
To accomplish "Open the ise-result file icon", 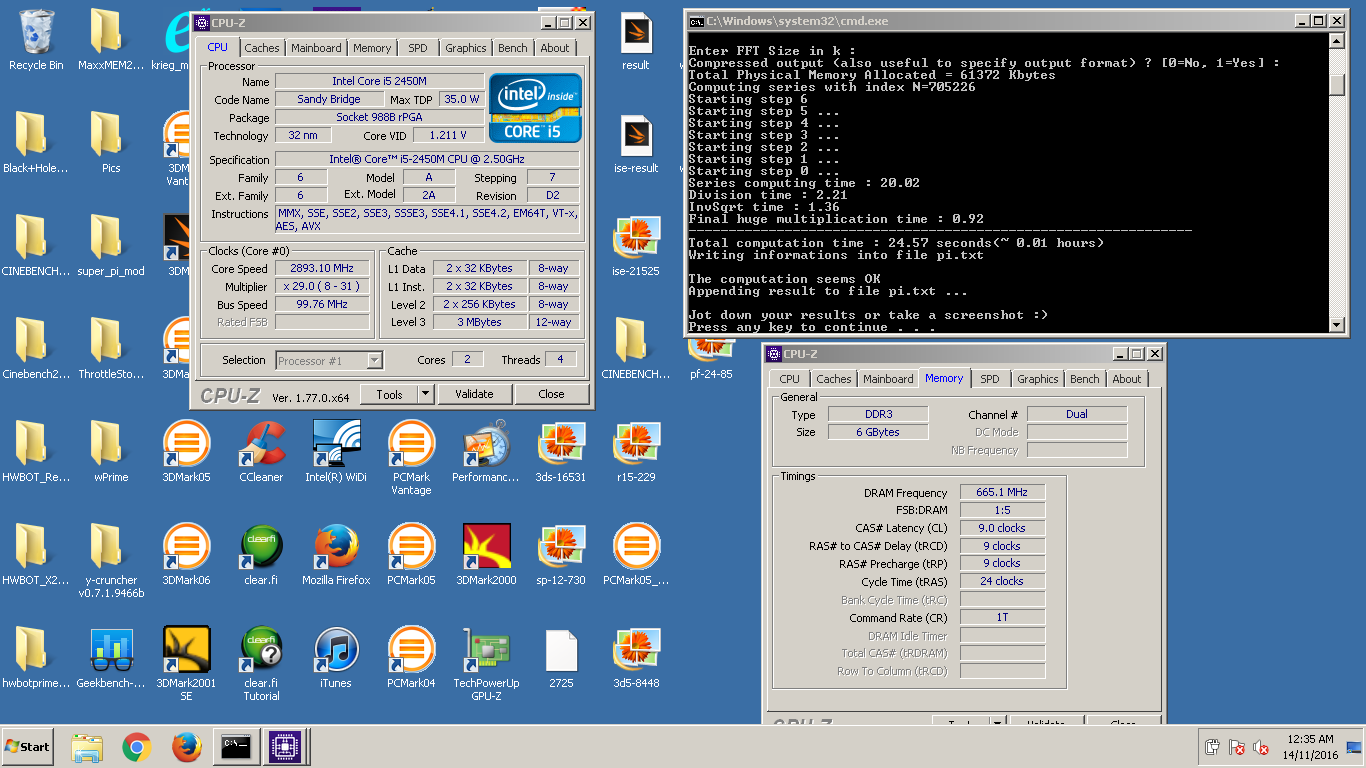I will point(636,143).
